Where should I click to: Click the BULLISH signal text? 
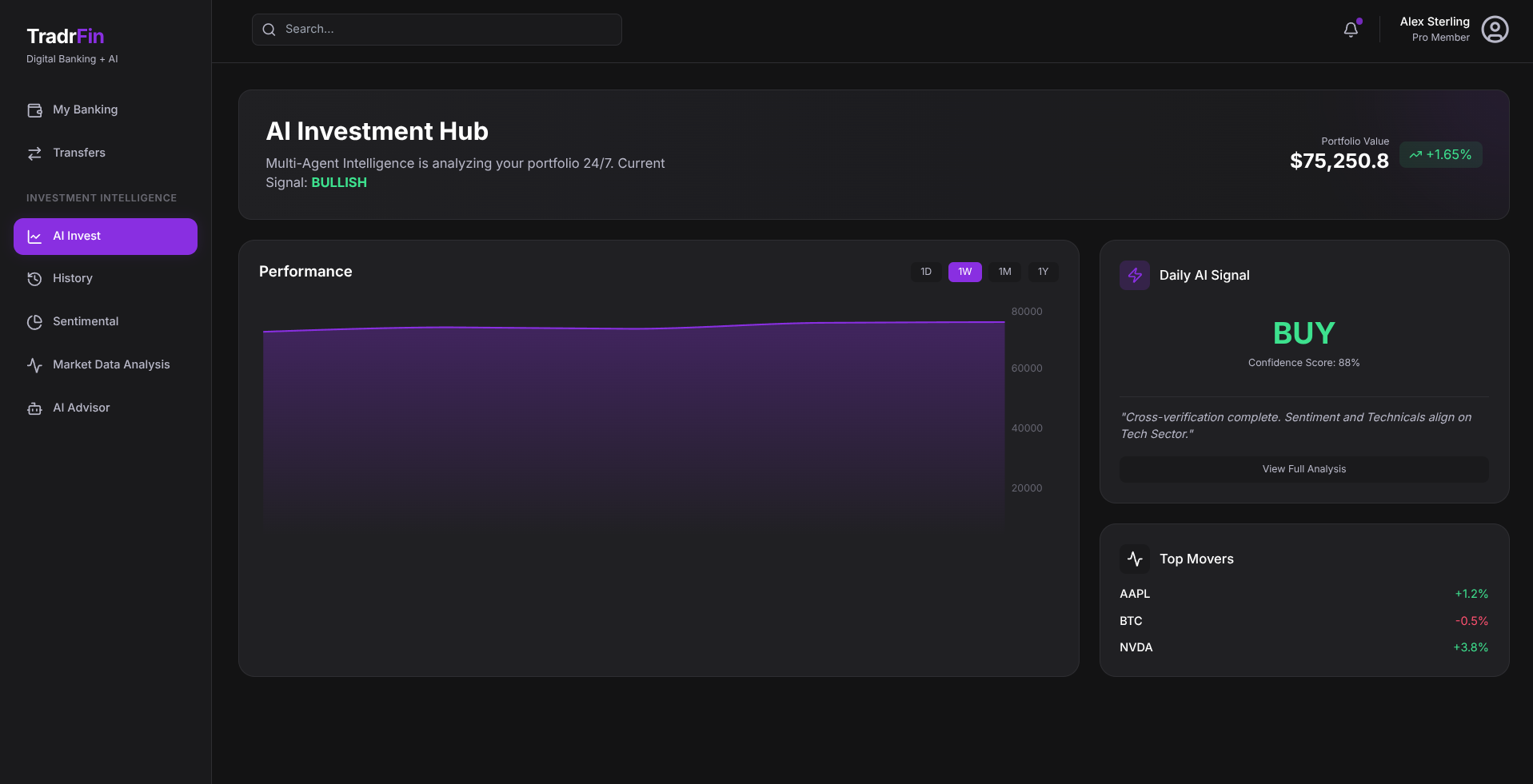(x=339, y=183)
